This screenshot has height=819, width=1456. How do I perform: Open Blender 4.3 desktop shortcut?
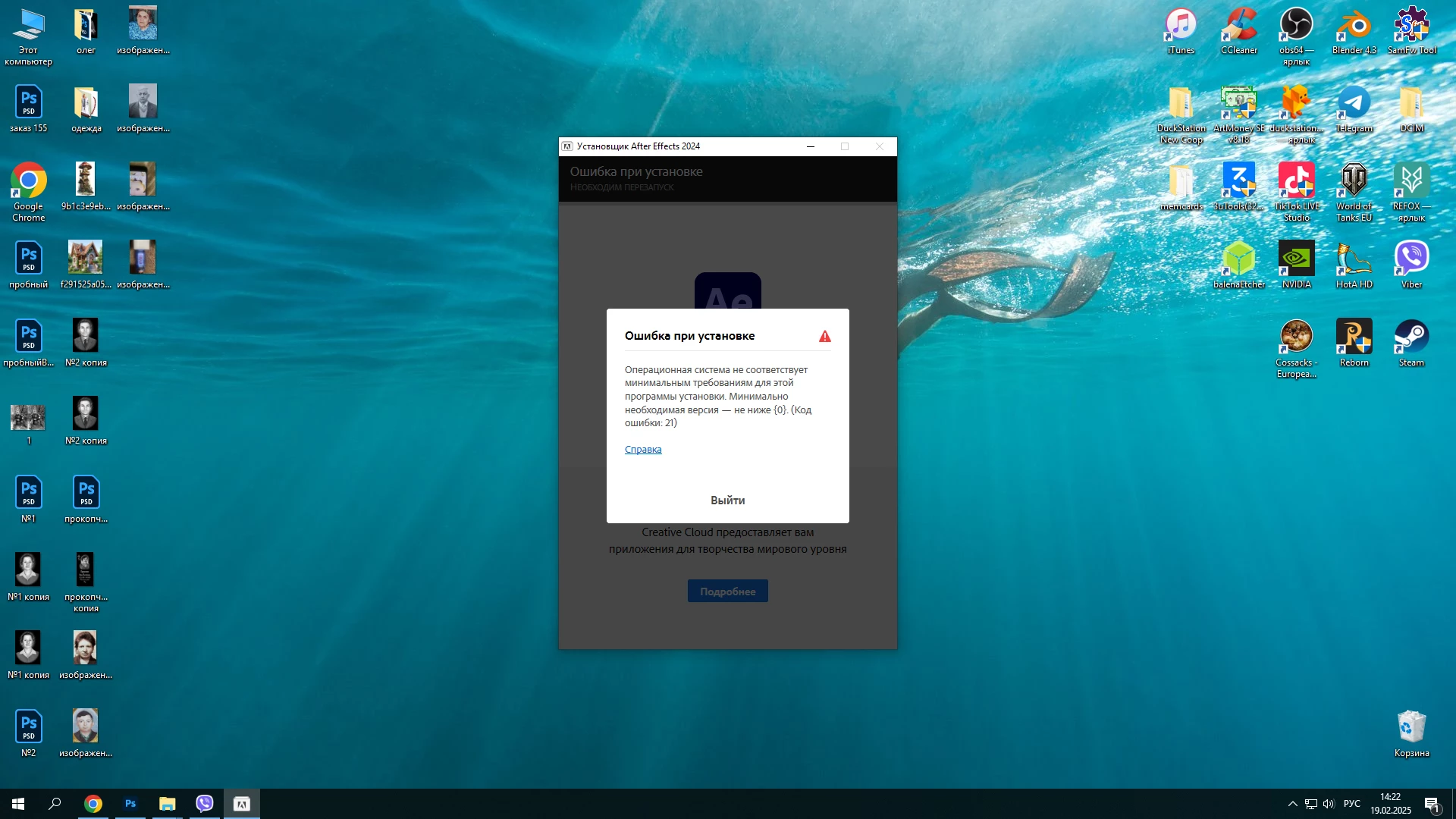1354,30
